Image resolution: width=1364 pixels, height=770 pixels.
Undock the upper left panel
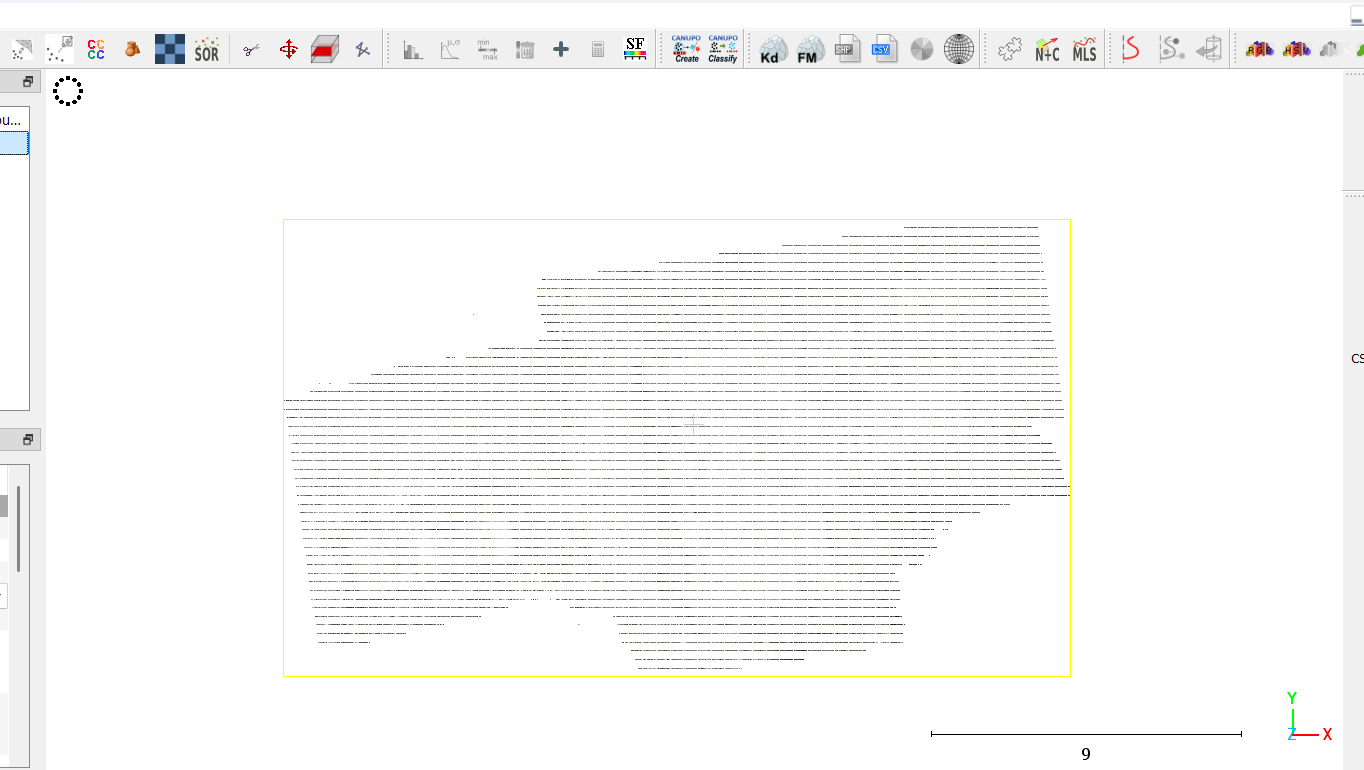pos(28,82)
